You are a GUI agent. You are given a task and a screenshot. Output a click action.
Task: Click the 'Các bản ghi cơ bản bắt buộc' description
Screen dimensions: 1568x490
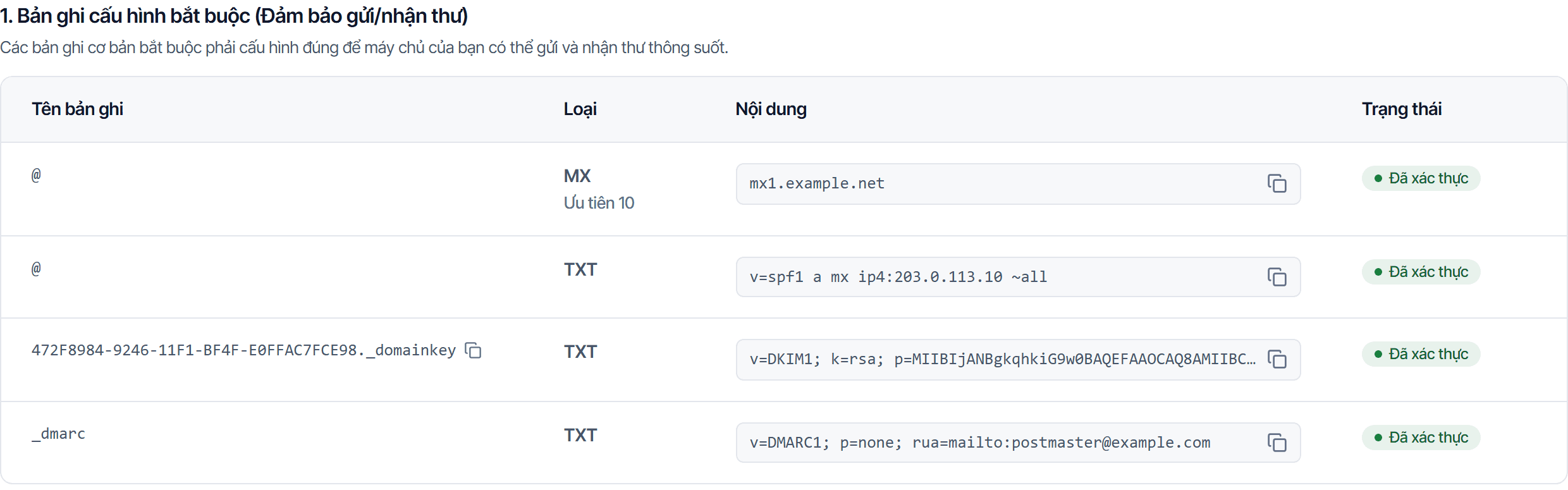(364, 48)
